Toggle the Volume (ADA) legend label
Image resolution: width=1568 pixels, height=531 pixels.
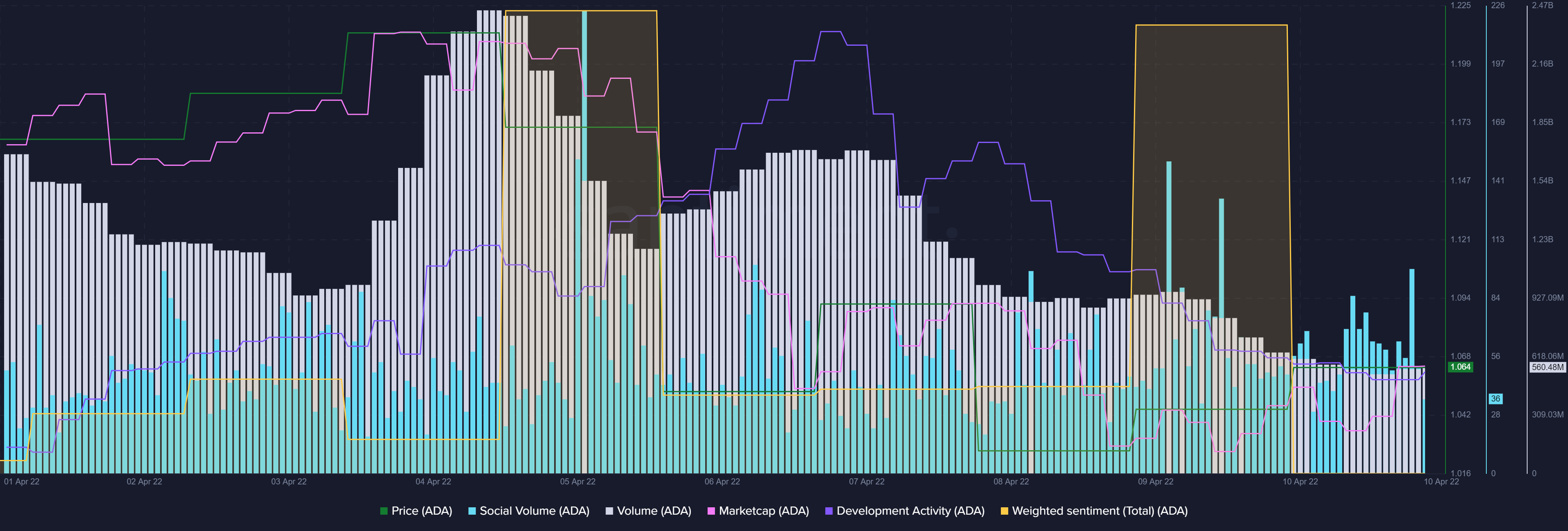click(654, 511)
